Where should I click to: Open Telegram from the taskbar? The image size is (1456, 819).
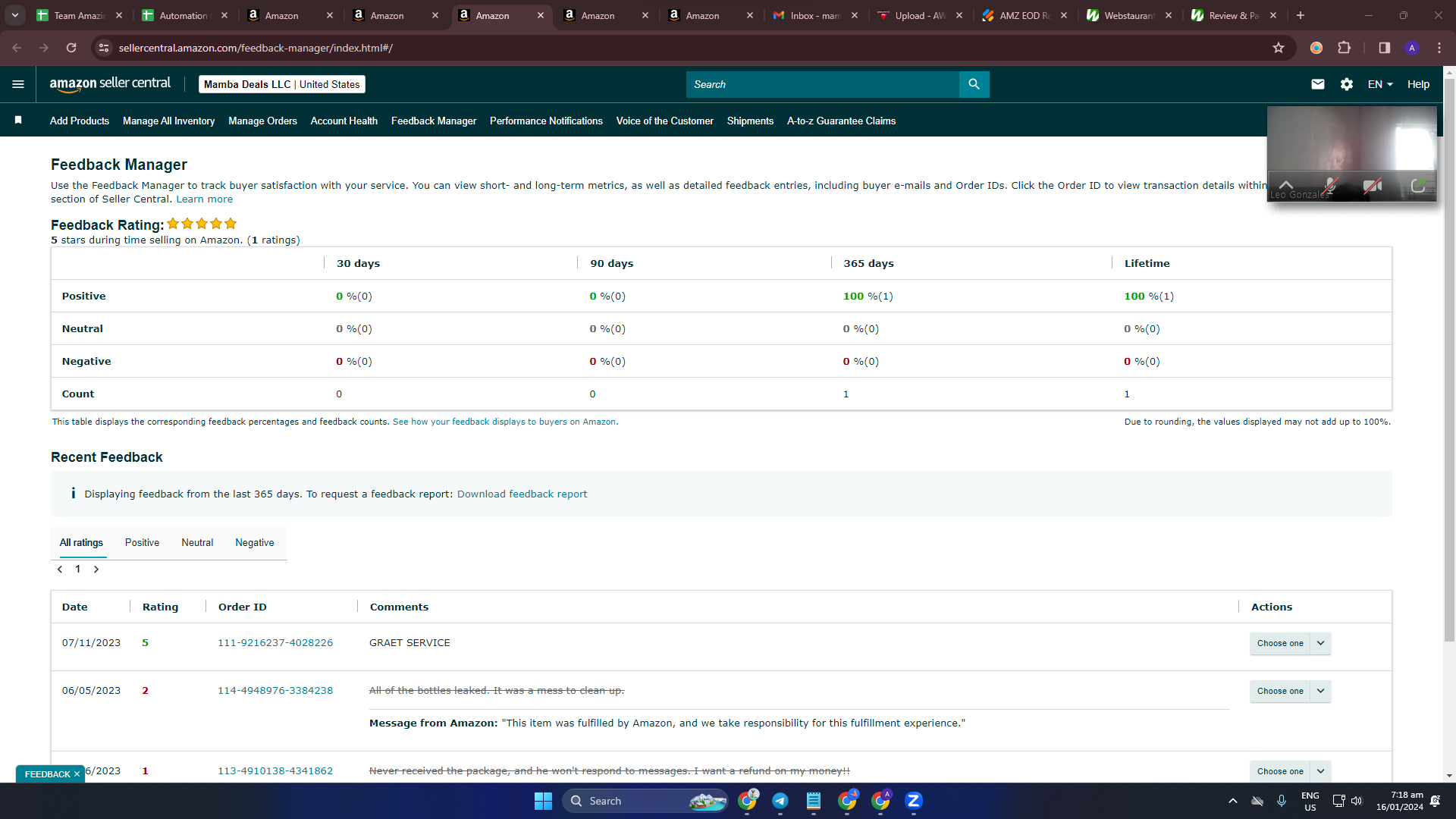pyautogui.click(x=780, y=801)
